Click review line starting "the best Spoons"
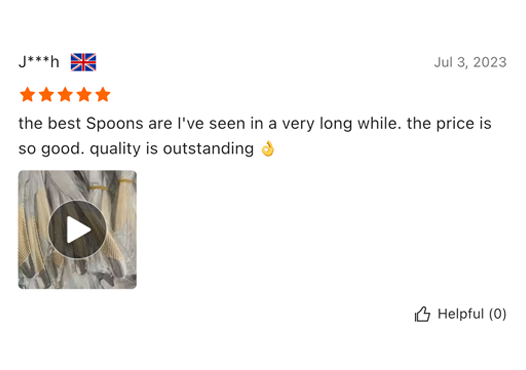Viewport: 526px width, 370px height. tap(255, 123)
